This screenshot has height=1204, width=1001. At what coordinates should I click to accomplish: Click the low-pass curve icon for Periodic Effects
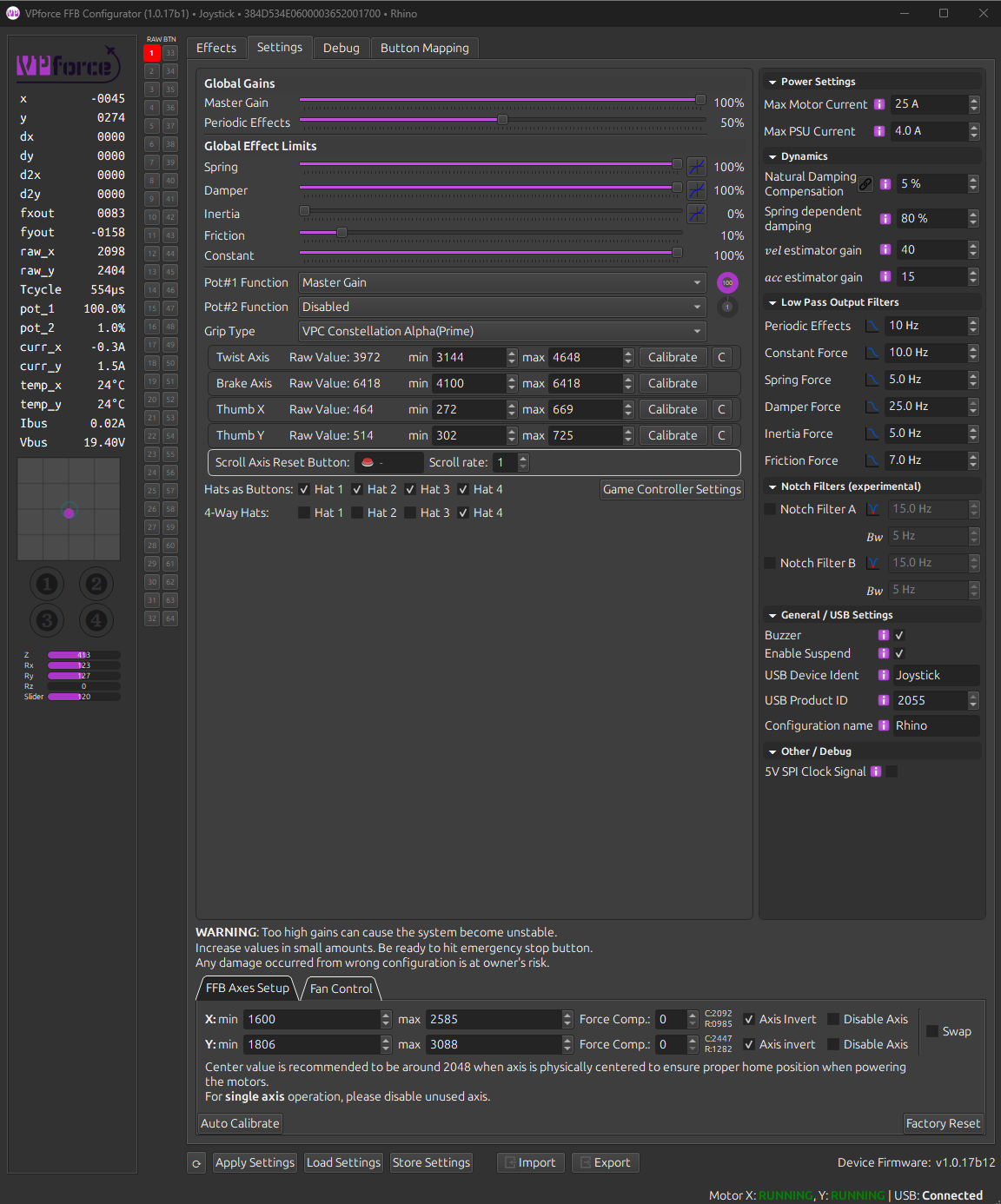872,326
